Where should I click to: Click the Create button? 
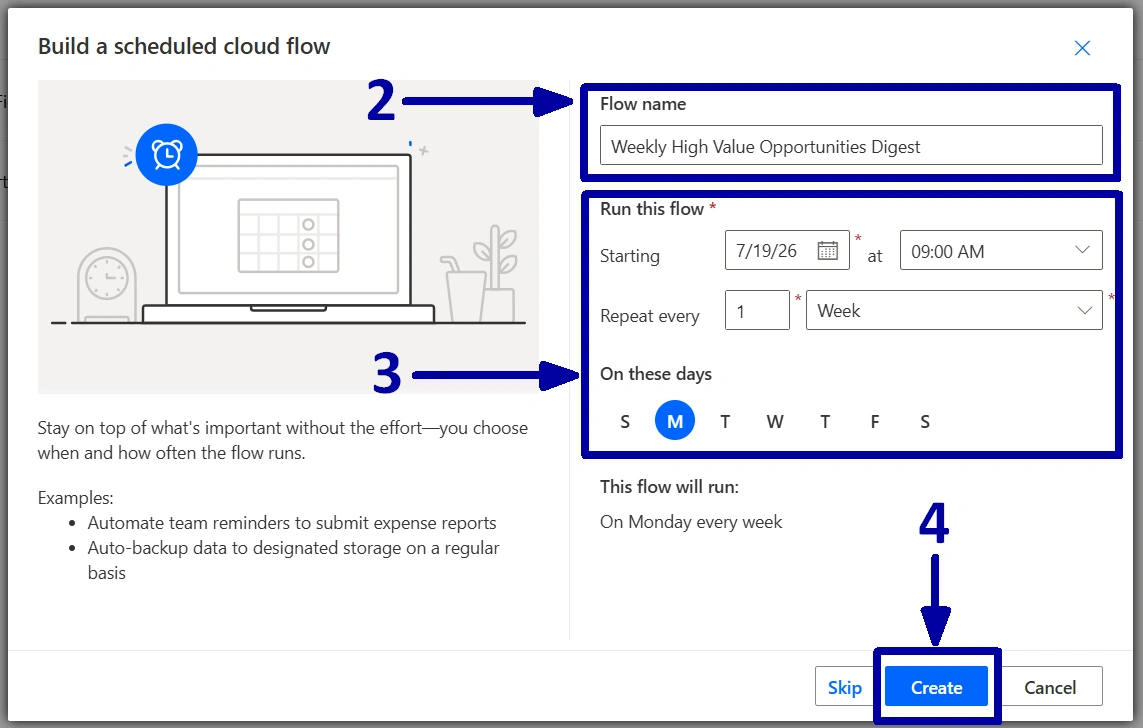tap(936, 686)
